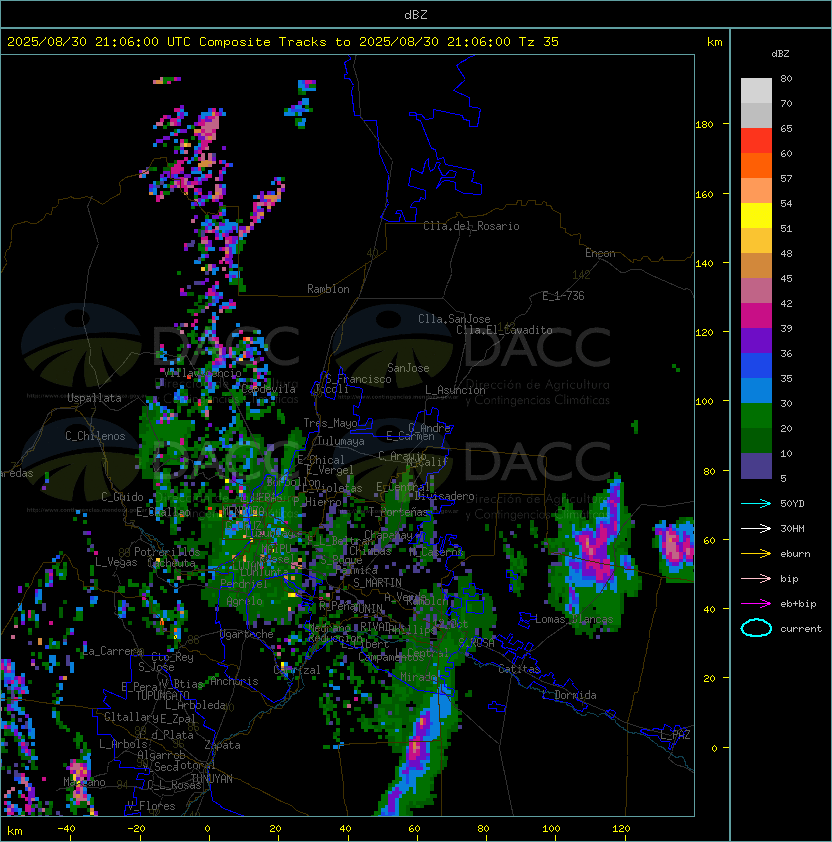832x842 pixels.
Task: Click the 'Lomas_Blancas' place label
Action: tap(574, 619)
